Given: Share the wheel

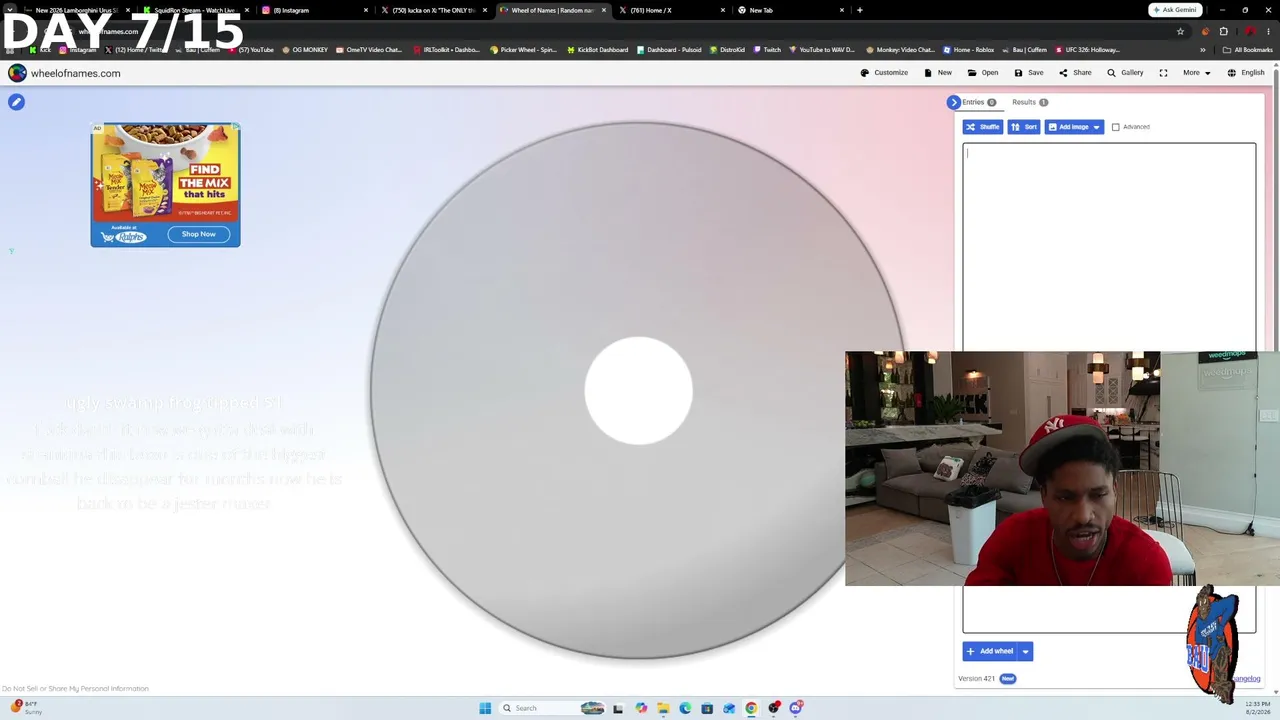Looking at the screenshot, I should click(1075, 73).
